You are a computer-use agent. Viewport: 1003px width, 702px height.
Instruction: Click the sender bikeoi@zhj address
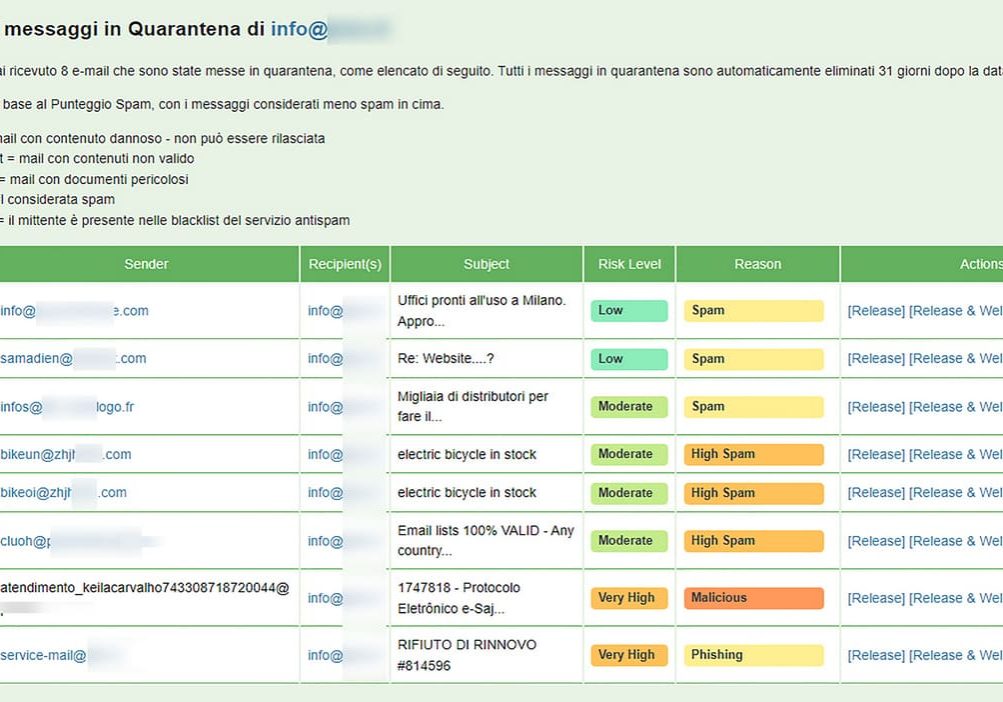click(63, 493)
